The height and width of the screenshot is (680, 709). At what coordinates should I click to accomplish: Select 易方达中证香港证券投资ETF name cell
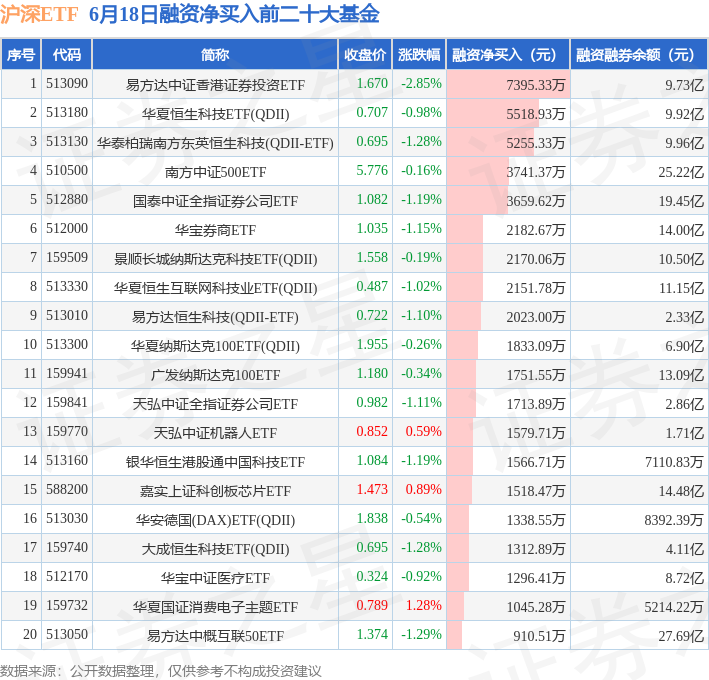pos(215,85)
